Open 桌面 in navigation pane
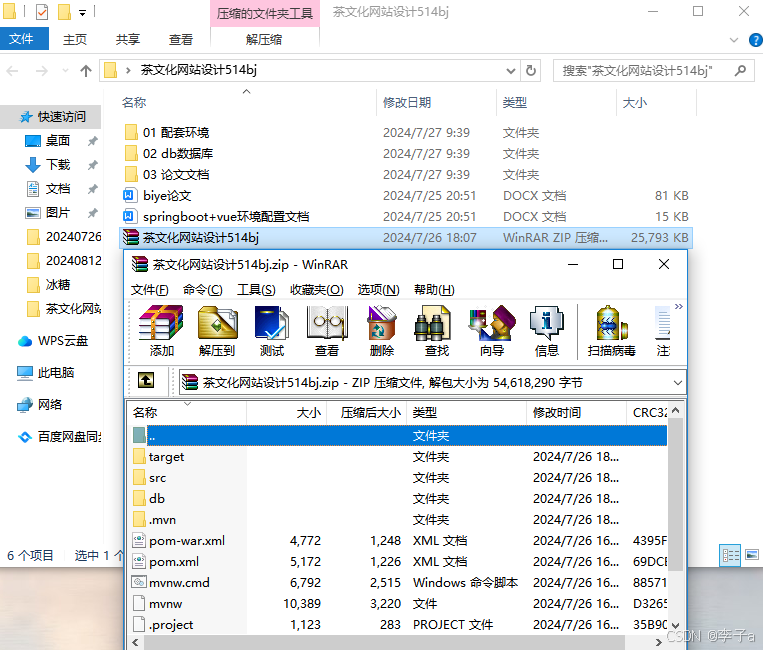Screen dimensions: 763x650 [x=57, y=141]
